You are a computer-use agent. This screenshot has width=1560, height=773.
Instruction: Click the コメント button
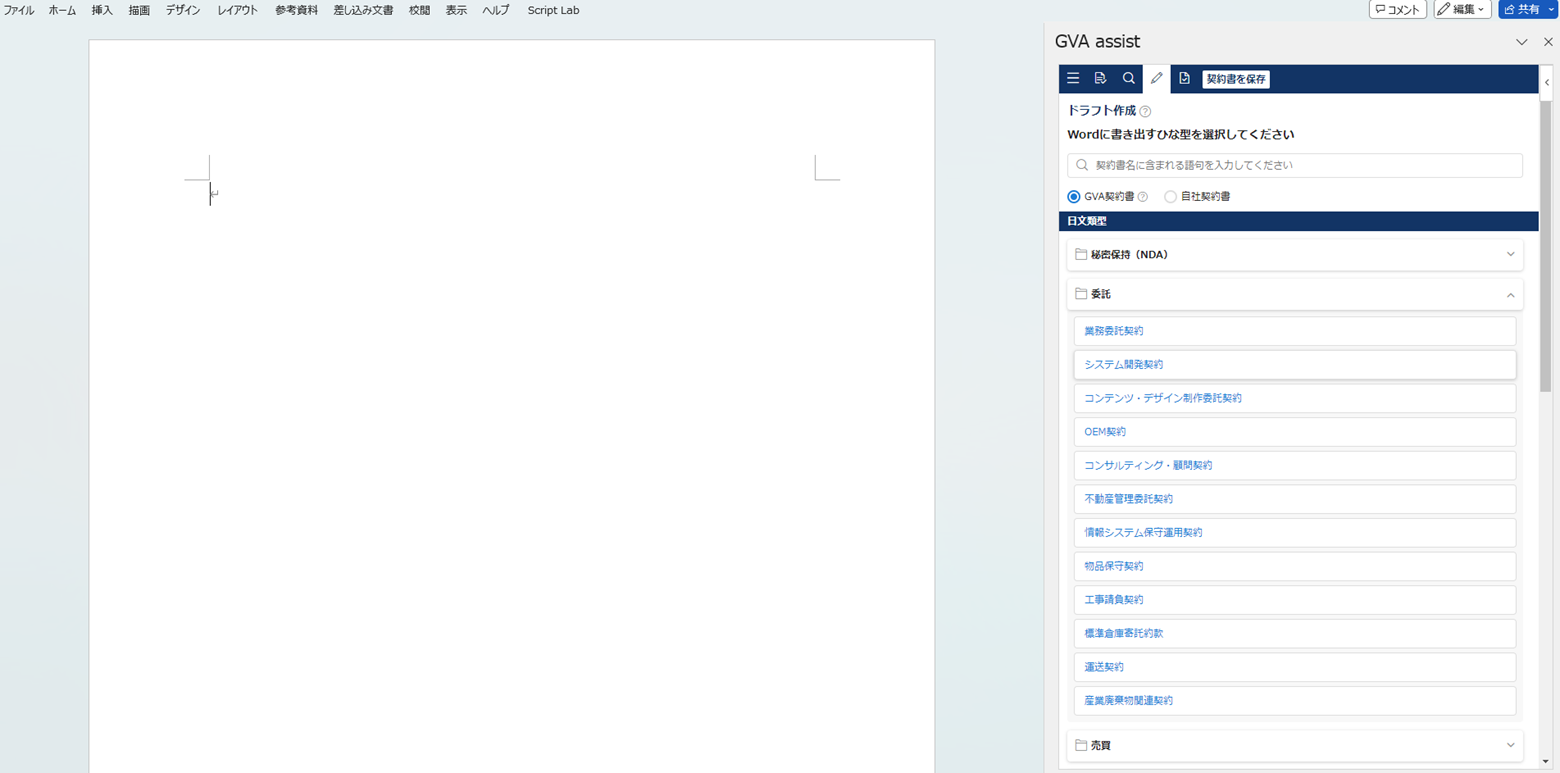(x=1398, y=10)
